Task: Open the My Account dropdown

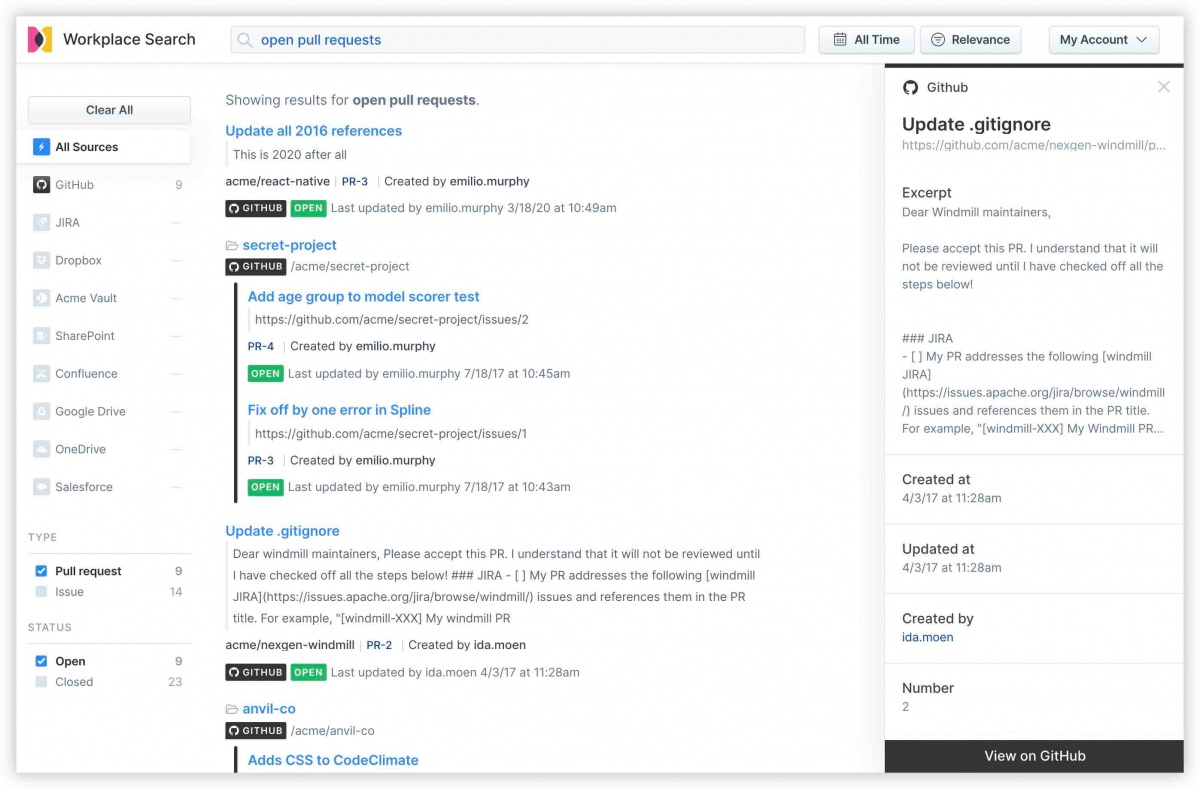Action: [1104, 40]
